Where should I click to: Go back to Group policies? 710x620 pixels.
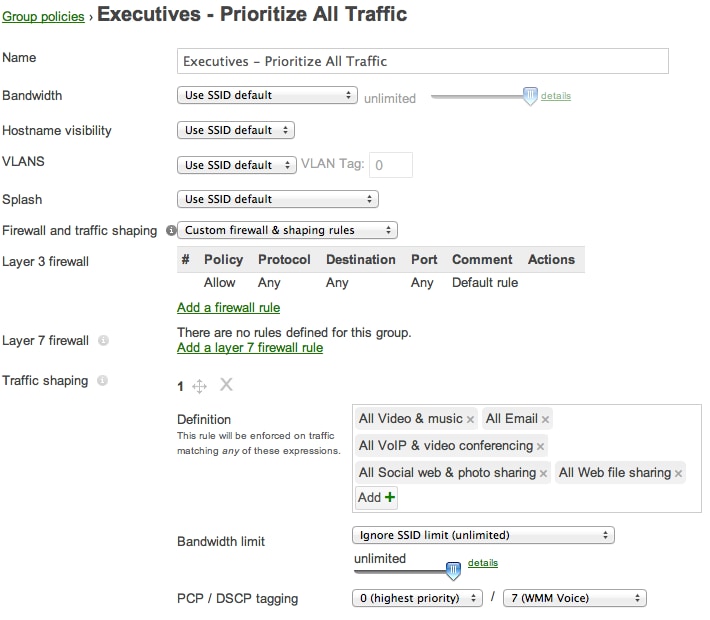click(43, 16)
